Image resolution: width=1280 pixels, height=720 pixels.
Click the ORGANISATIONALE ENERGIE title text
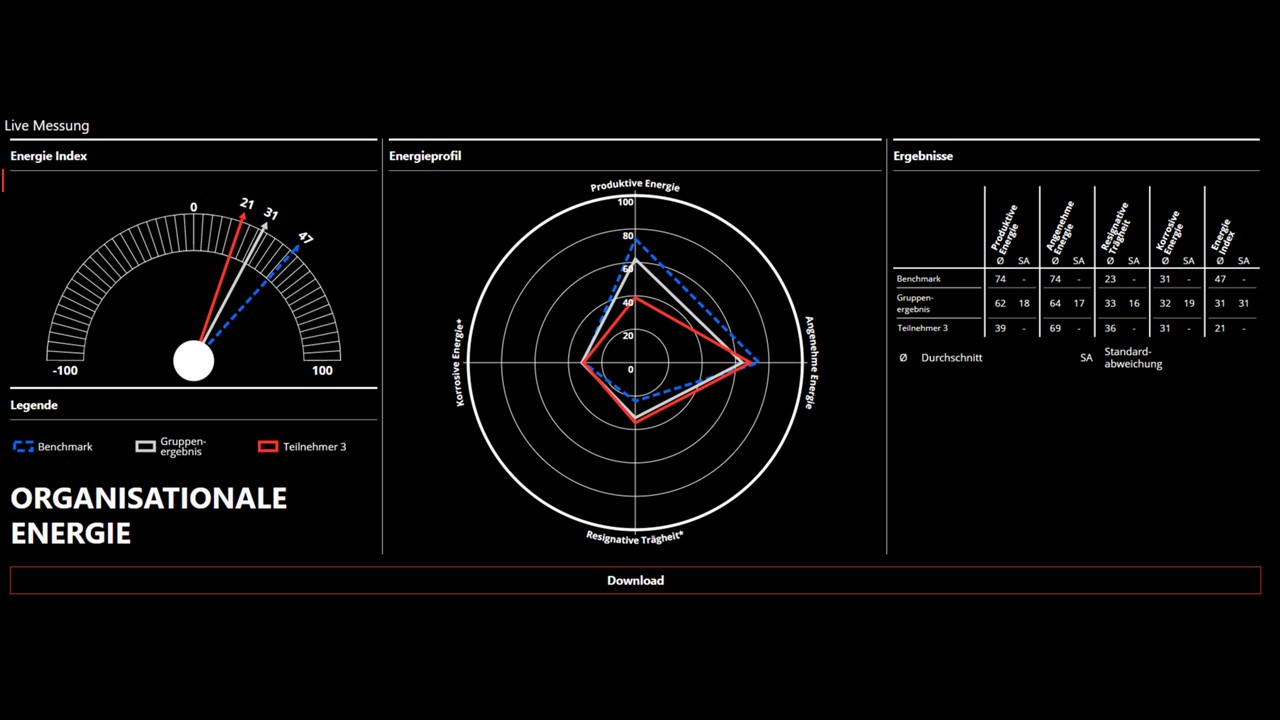(x=149, y=515)
